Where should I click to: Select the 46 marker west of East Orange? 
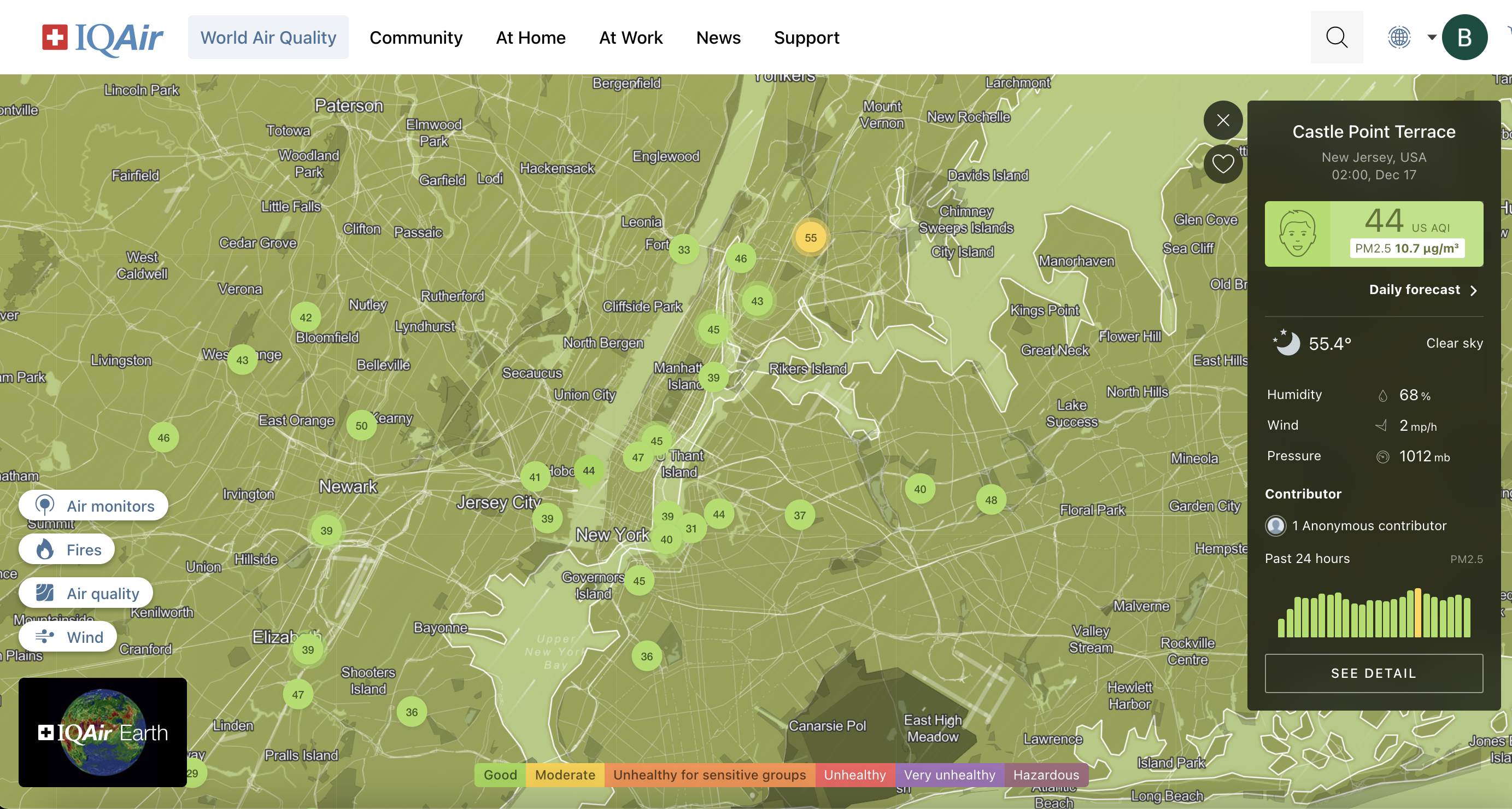click(x=163, y=437)
